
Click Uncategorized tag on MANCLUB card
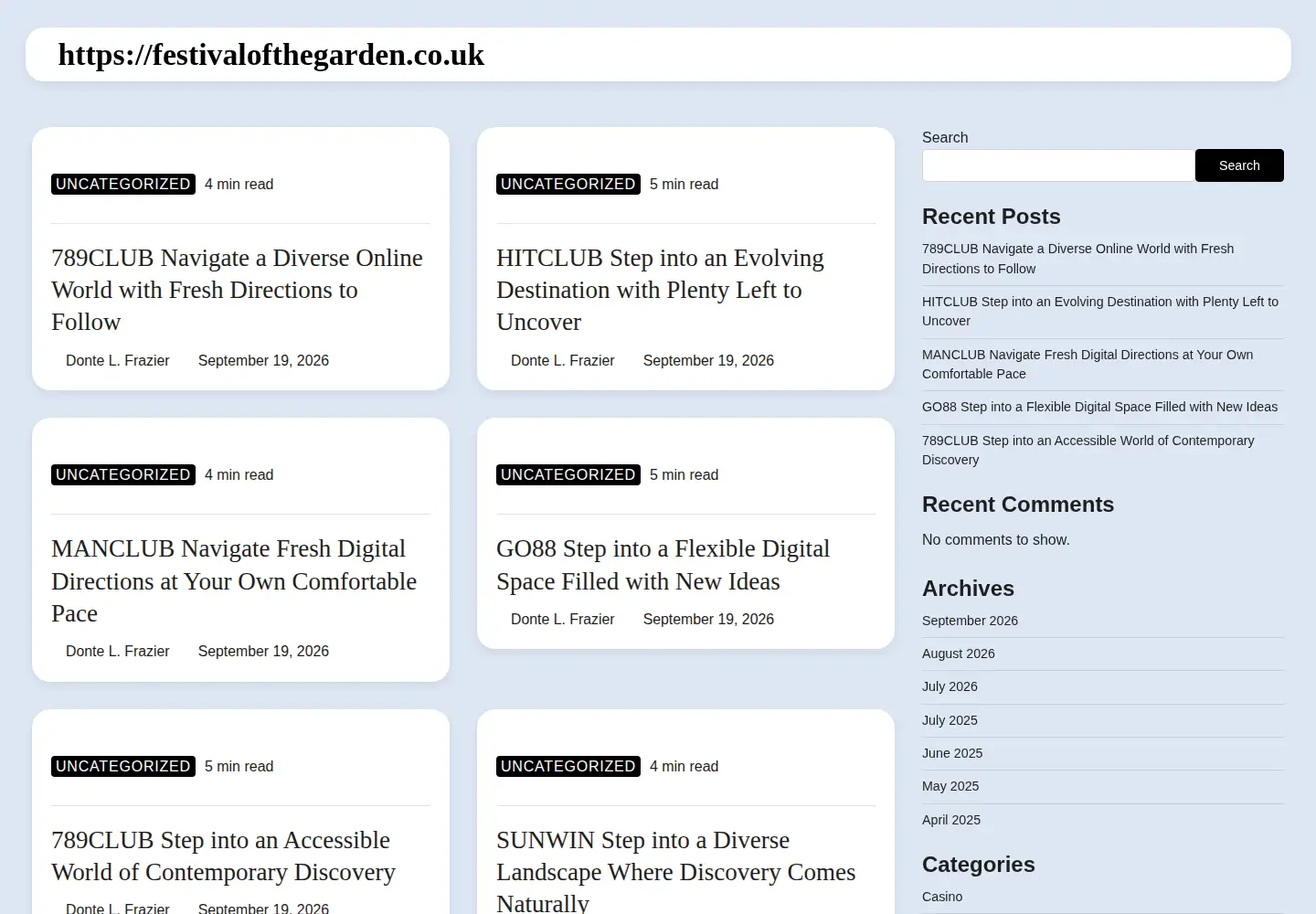123,474
